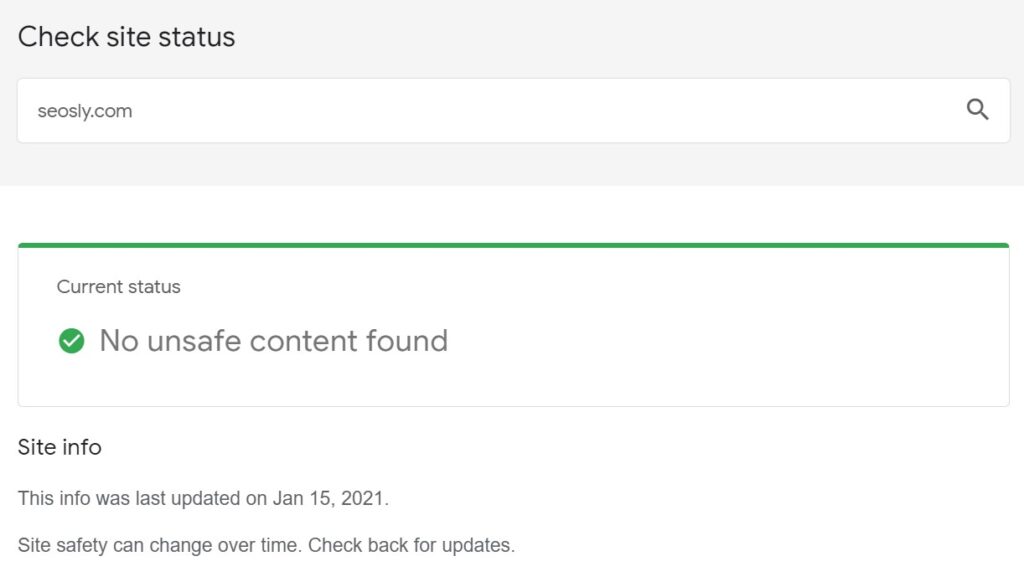Click the green checkmark status icon
The image size is (1024, 582).
tap(71, 341)
